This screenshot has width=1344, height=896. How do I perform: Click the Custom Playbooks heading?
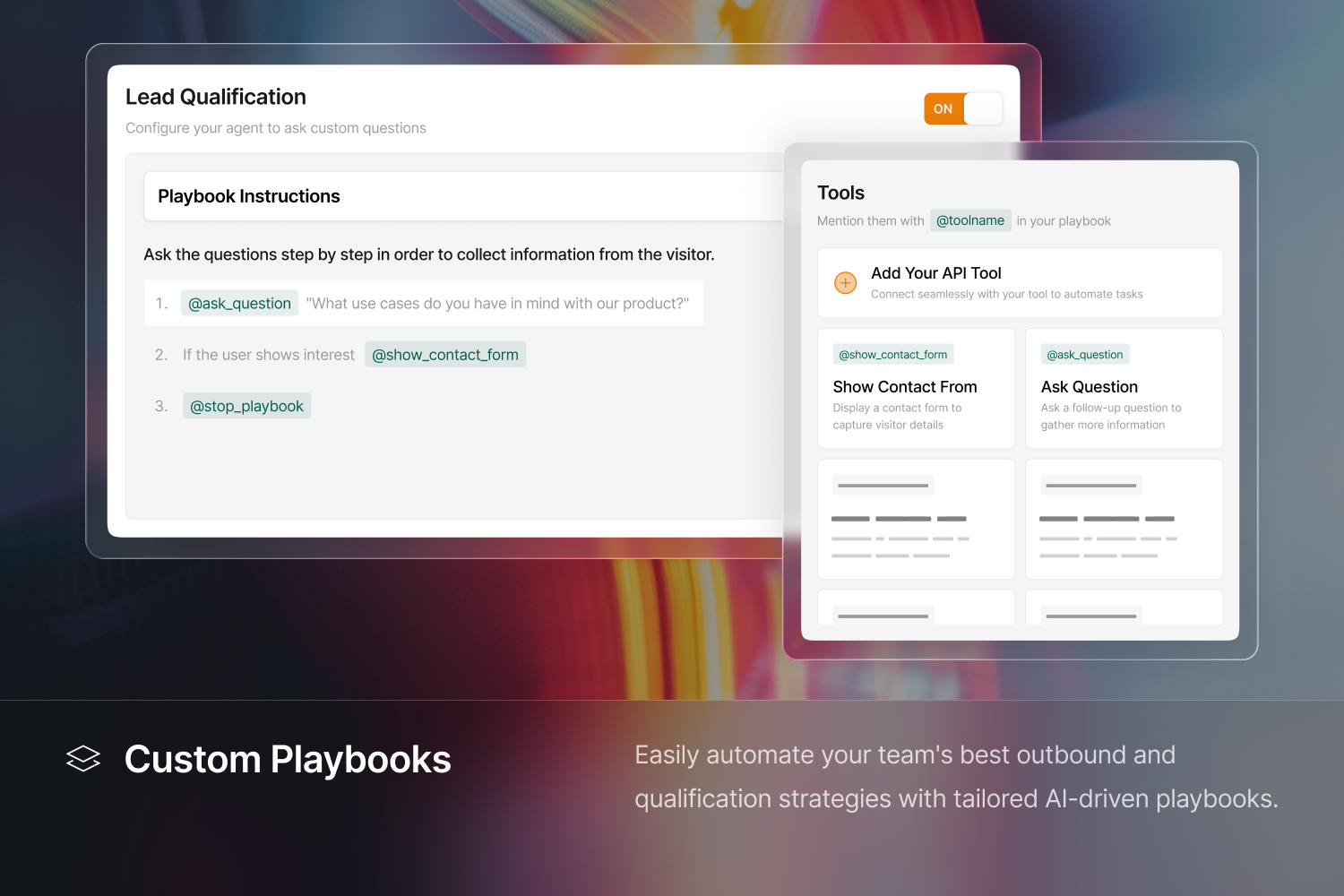(288, 760)
